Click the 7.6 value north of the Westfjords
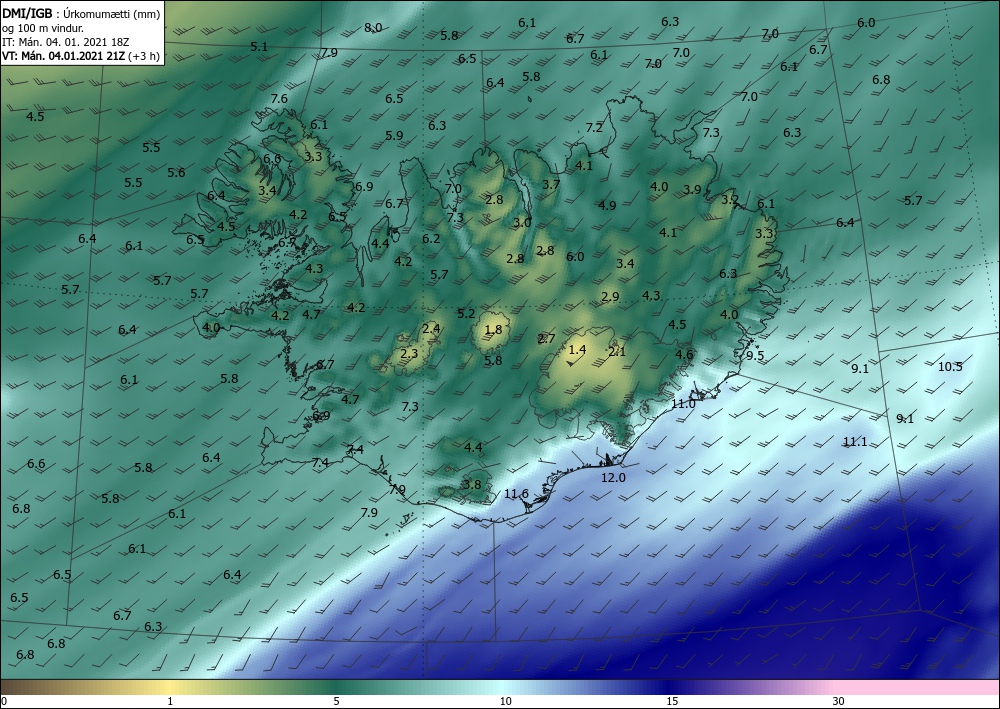 pos(279,98)
